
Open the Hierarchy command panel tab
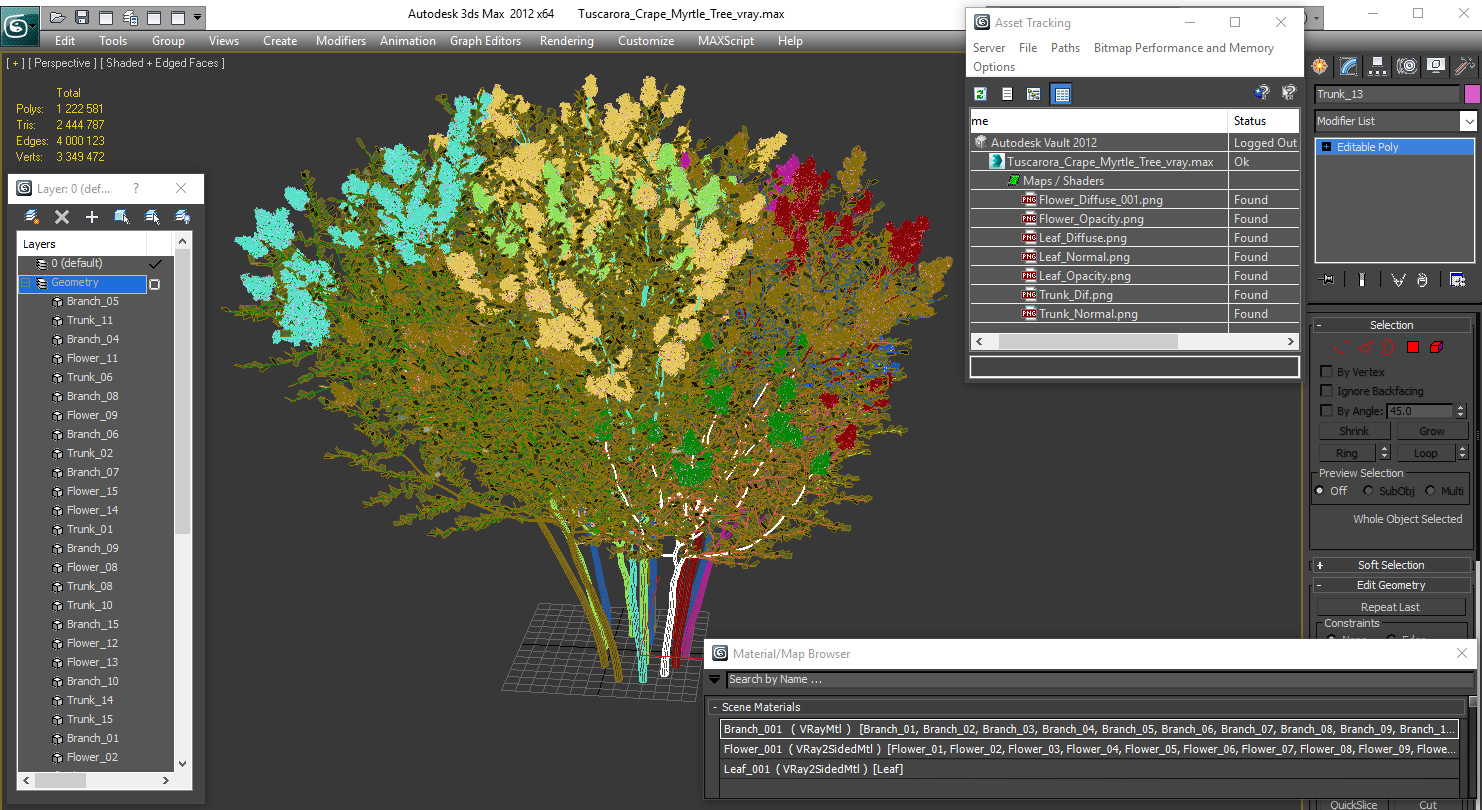tap(1378, 66)
